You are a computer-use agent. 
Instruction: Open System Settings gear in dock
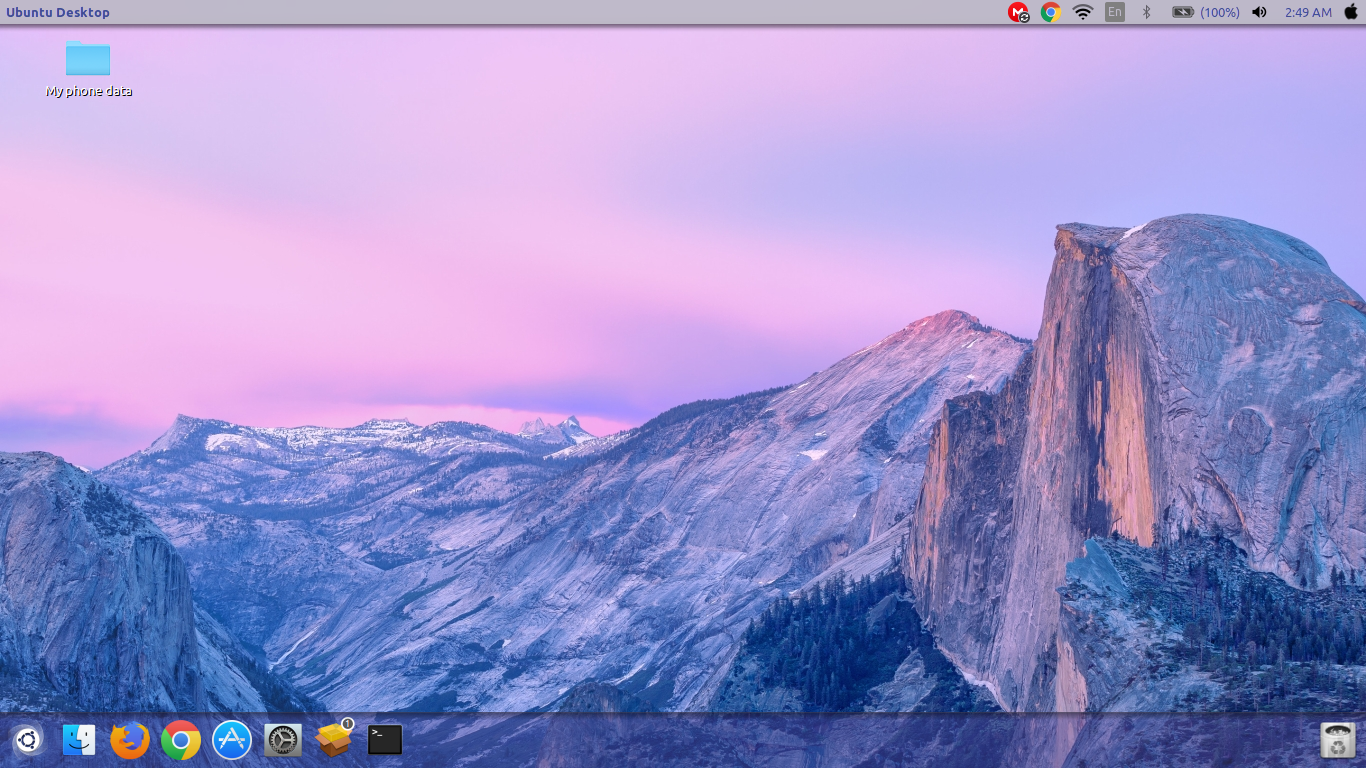[283, 741]
